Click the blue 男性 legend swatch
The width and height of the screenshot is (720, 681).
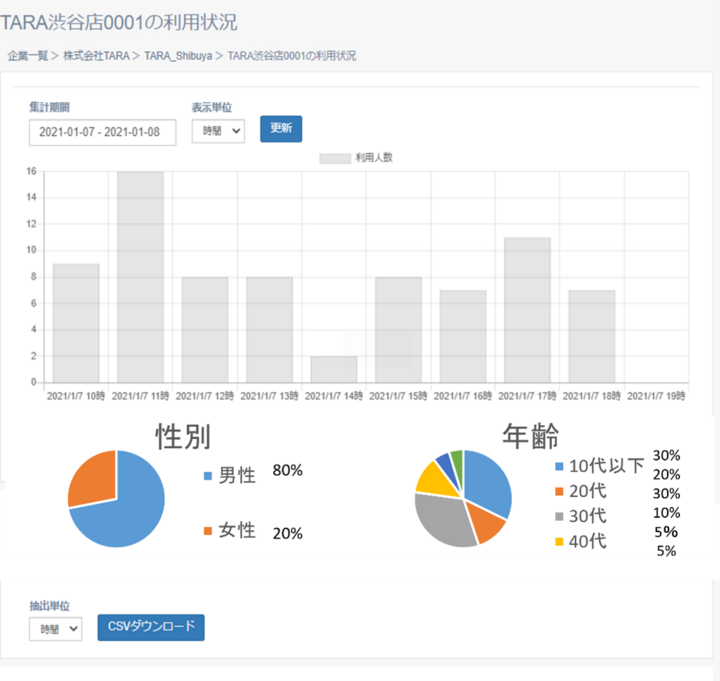point(207,476)
